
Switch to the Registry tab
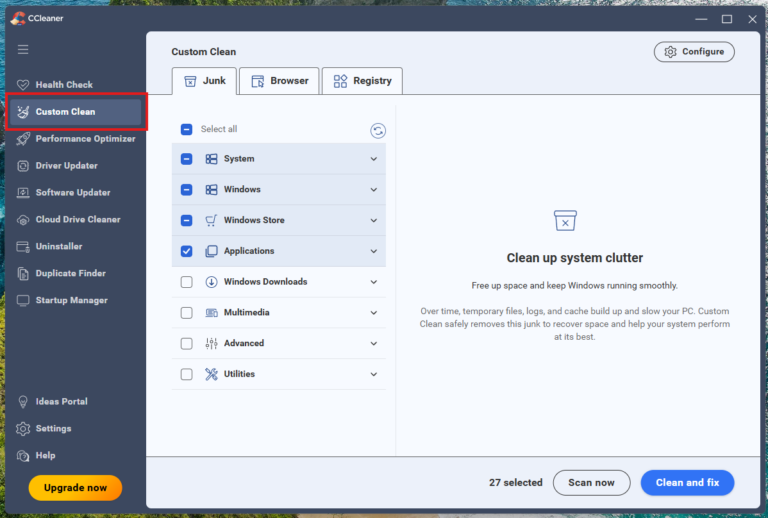point(362,81)
